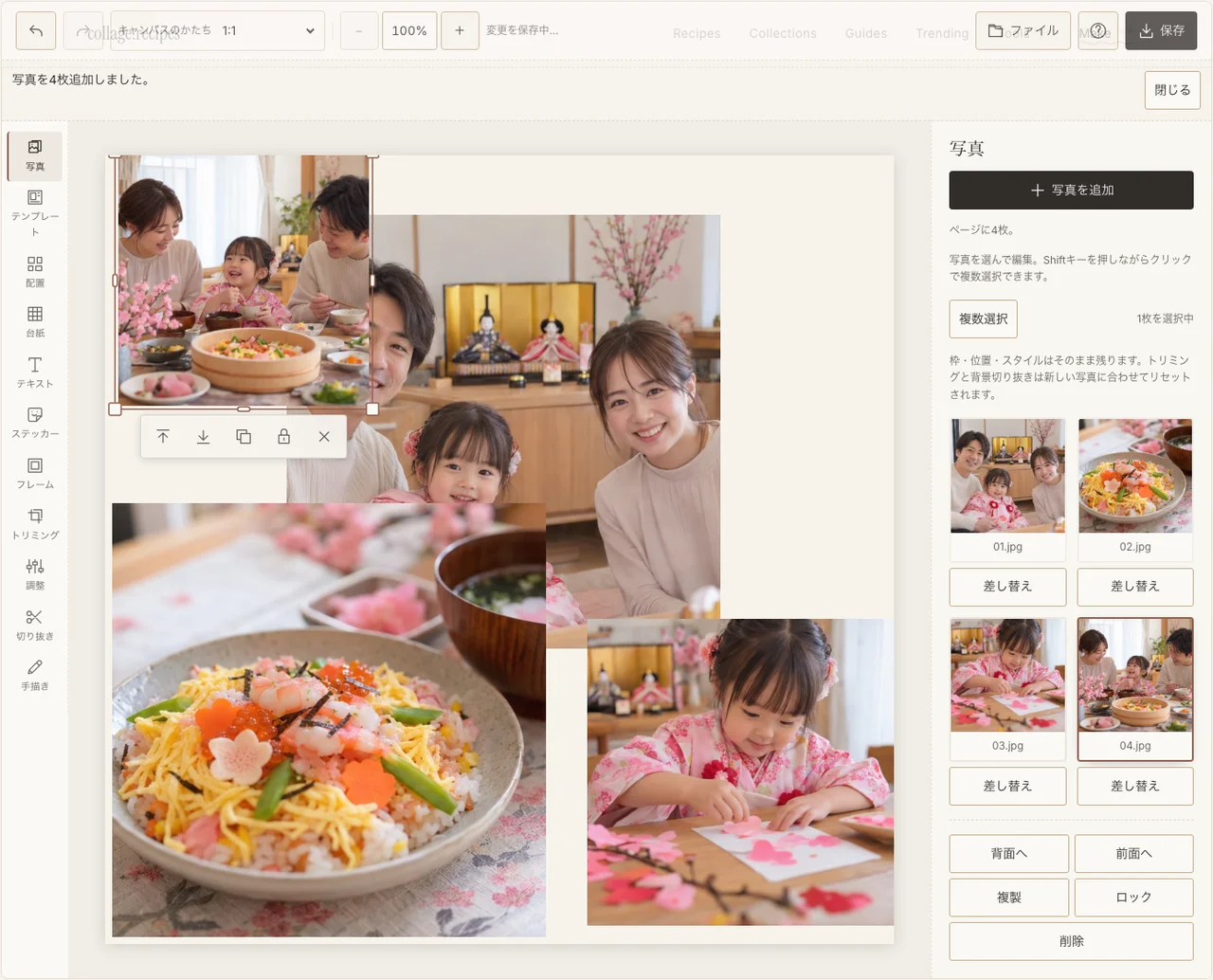The width and height of the screenshot is (1213, 980).
Task: Lock photo via floating toolbar padlock
Action: 283,437
